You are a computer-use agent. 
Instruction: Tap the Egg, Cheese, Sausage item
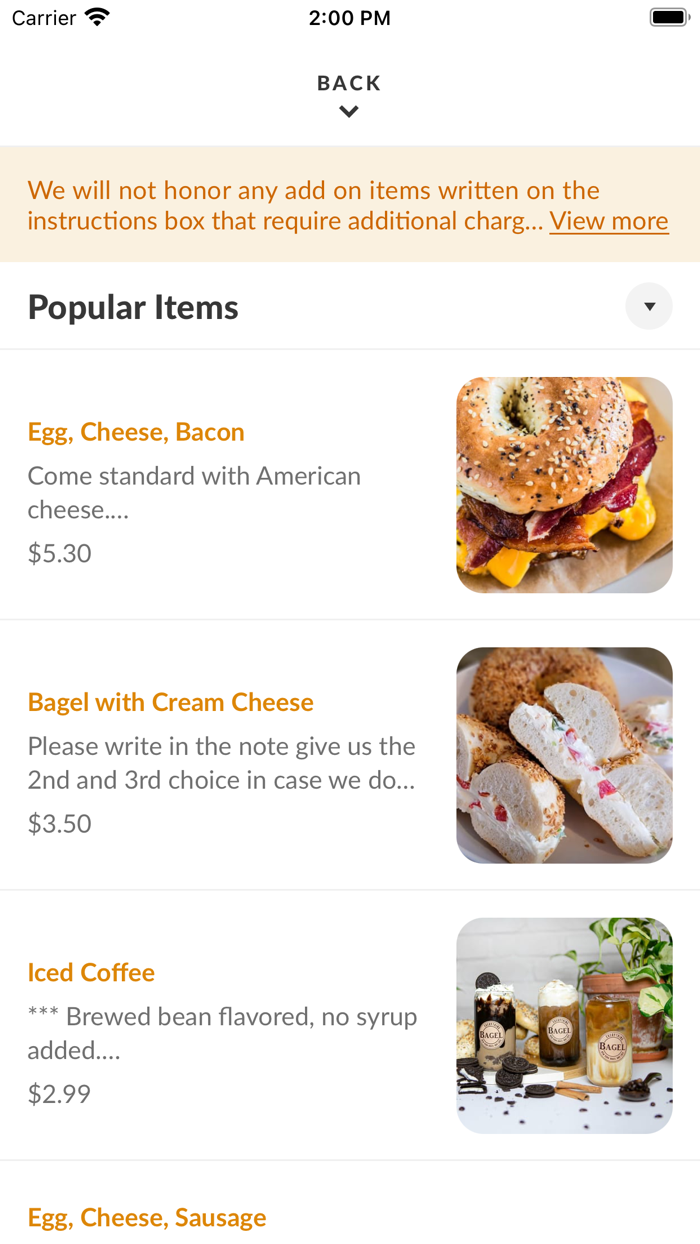(x=147, y=1217)
